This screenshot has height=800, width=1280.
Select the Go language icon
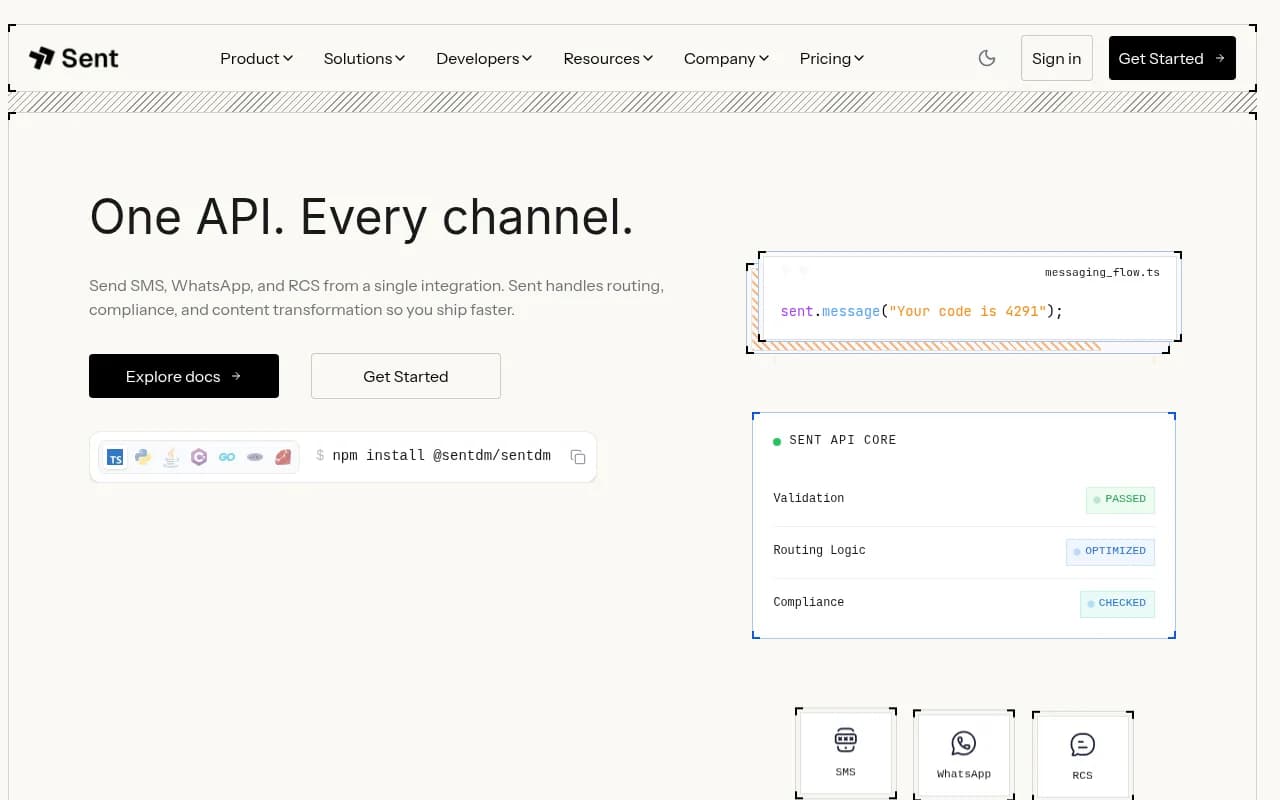pyautogui.click(x=227, y=457)
